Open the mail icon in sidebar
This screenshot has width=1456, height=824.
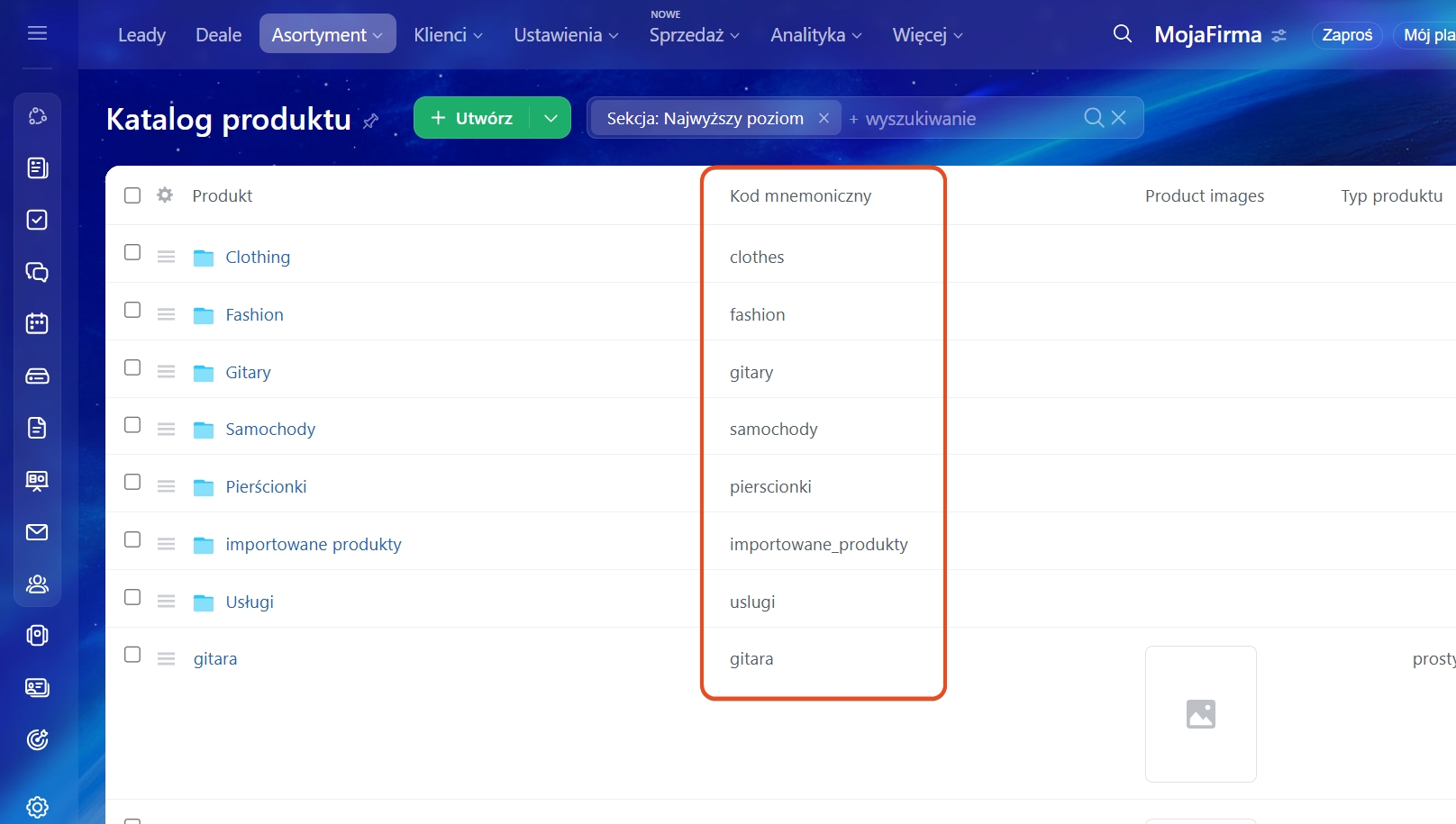pyautogui.click(x=37, y=532)
